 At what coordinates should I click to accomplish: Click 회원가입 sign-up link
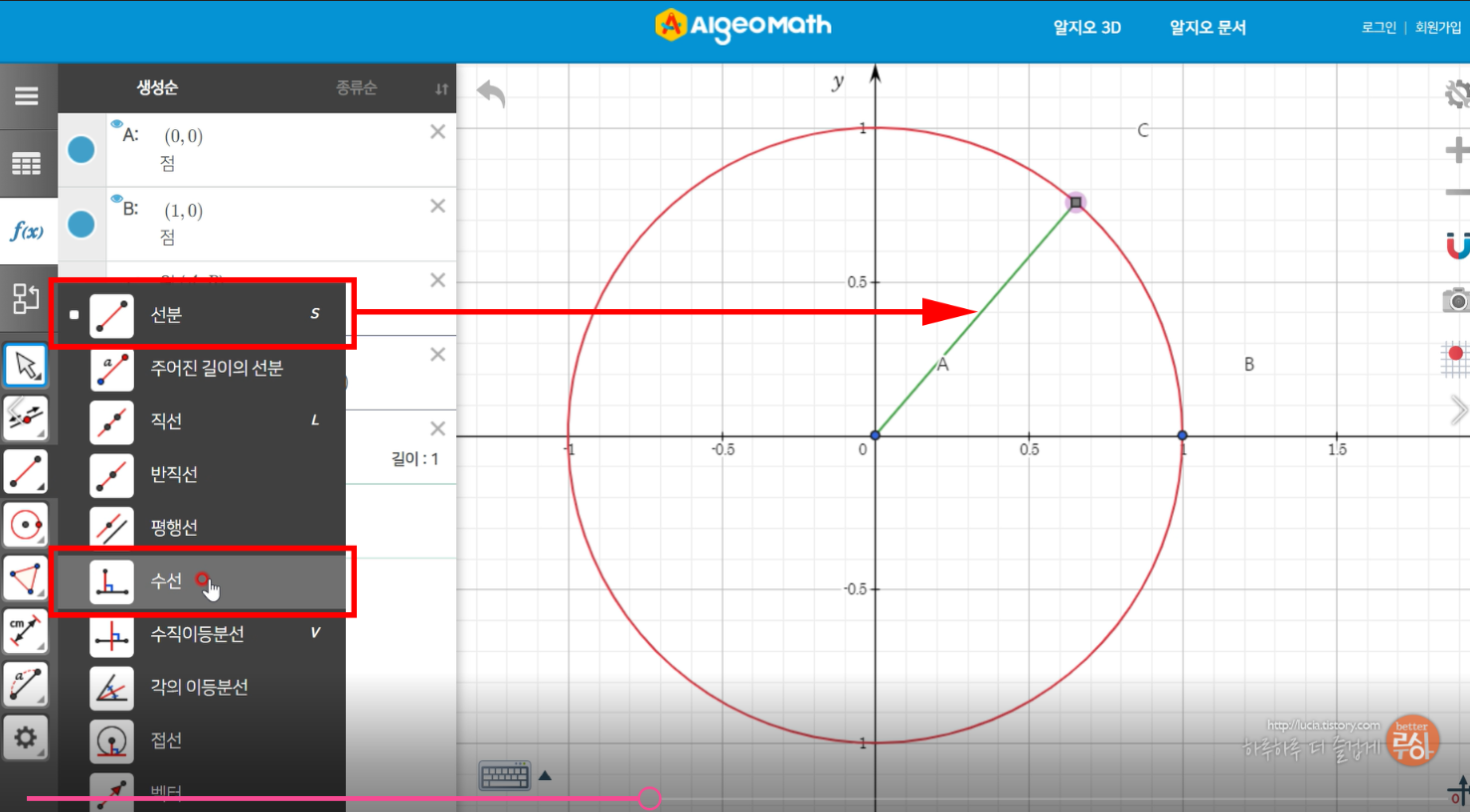coord(1438,28)
